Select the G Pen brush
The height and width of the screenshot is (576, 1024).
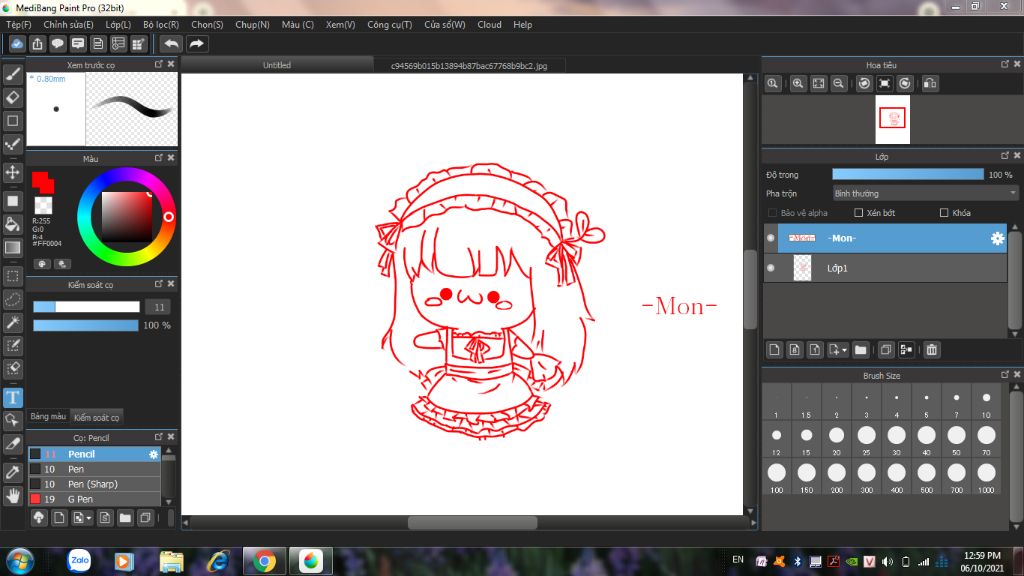pos(94,499)
